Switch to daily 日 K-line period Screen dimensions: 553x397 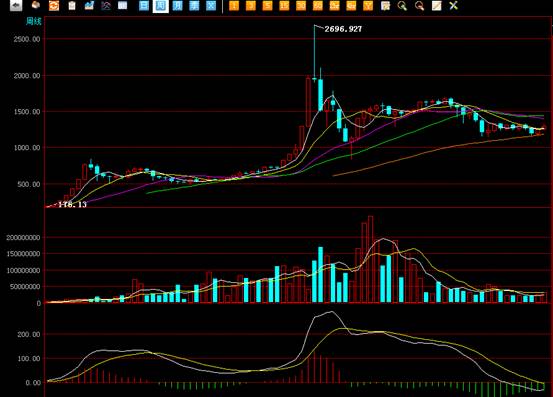tap(144, 5)
